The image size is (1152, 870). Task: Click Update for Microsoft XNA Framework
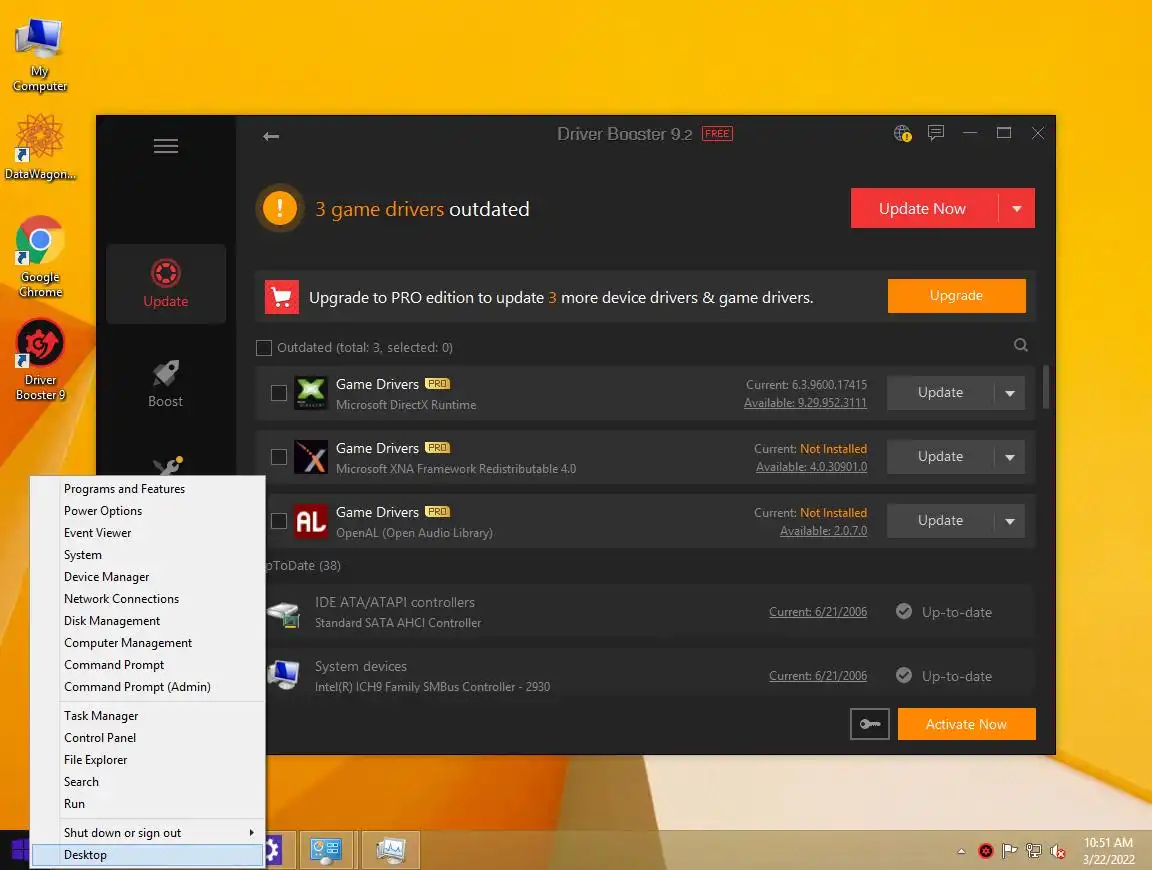pos(940,457)
